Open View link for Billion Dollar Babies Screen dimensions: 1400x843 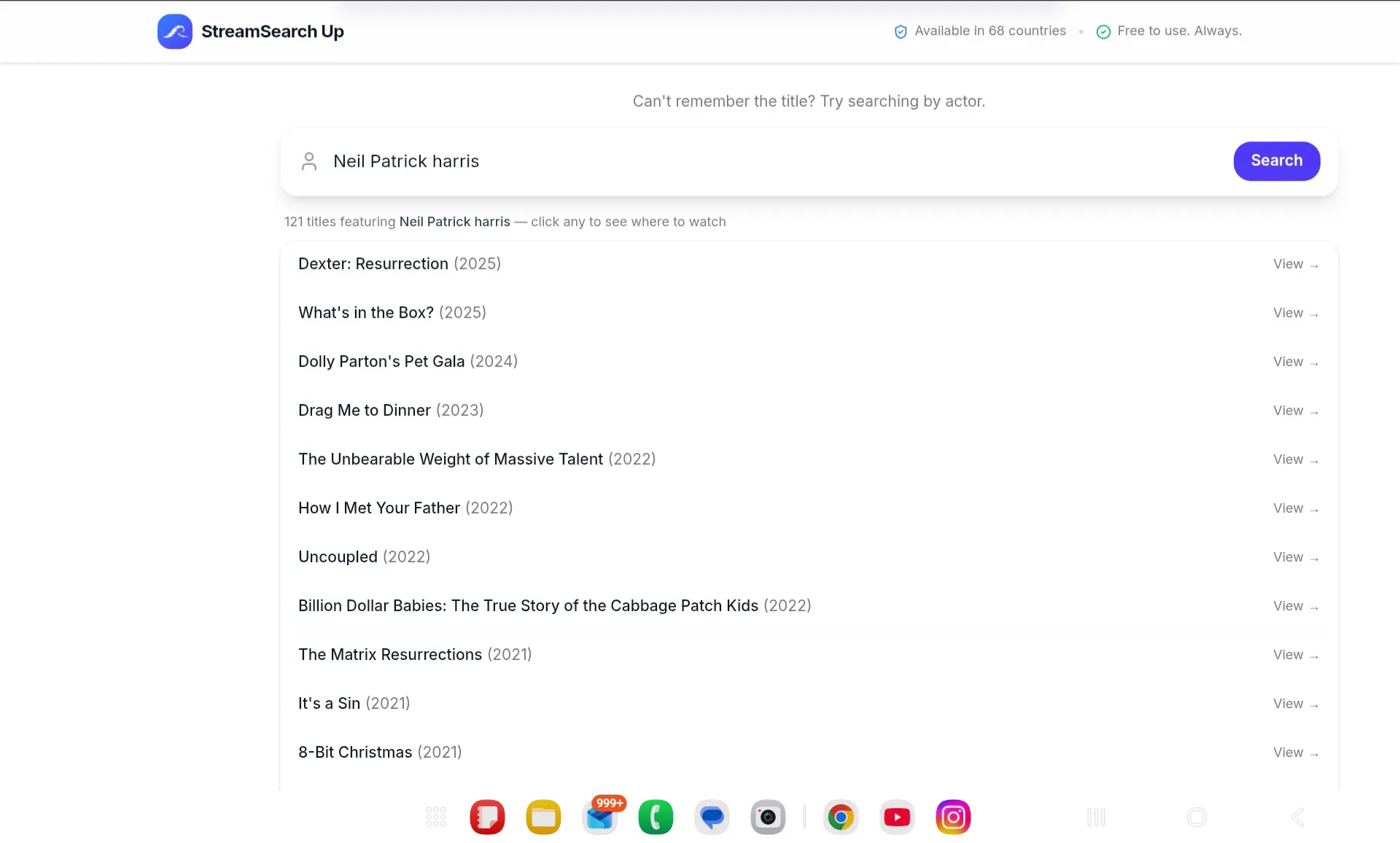tap(1296, 606)
